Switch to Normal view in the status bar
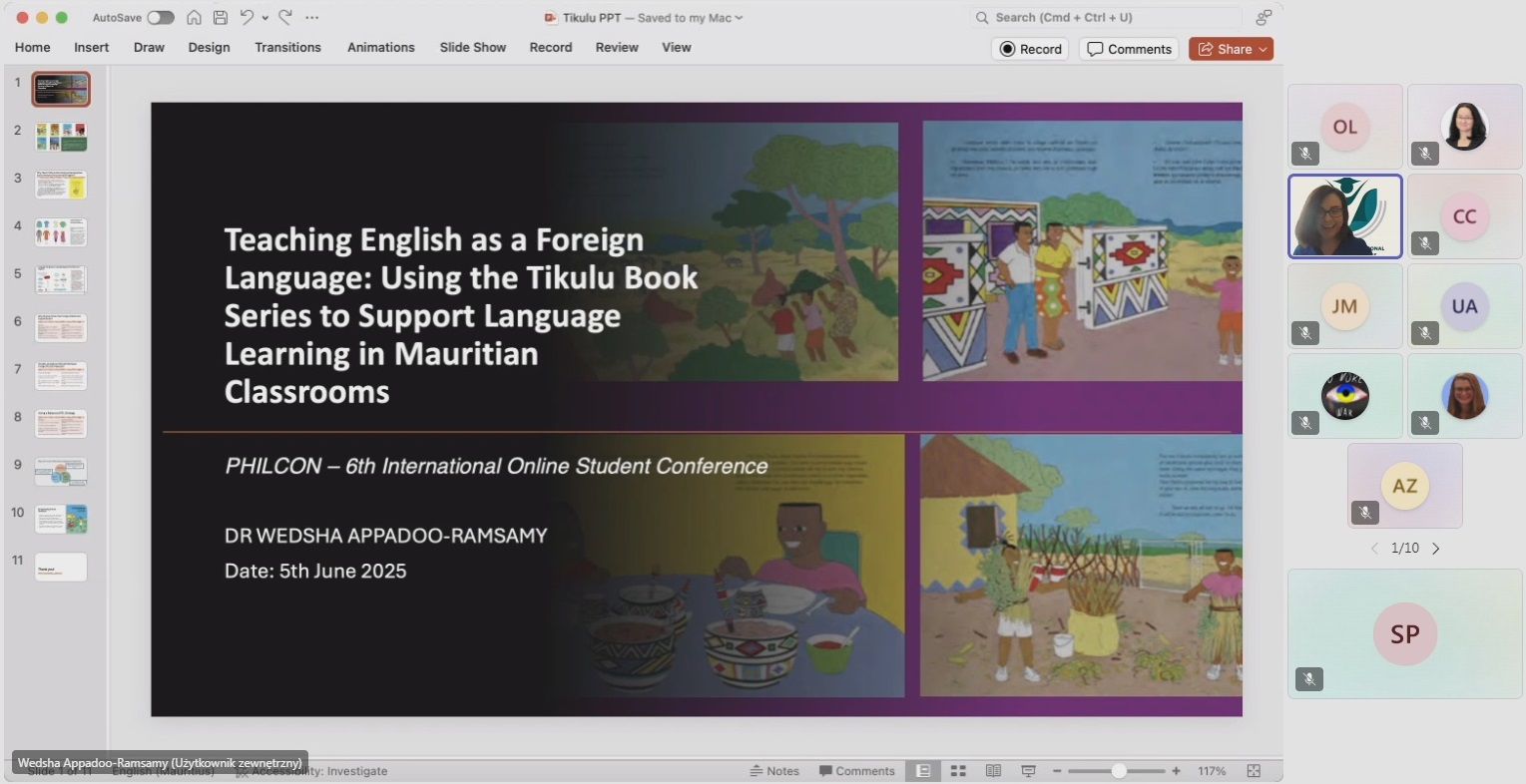Image resolution: width=1526 pixels, height=784 pixels. [x=923, y=771]
